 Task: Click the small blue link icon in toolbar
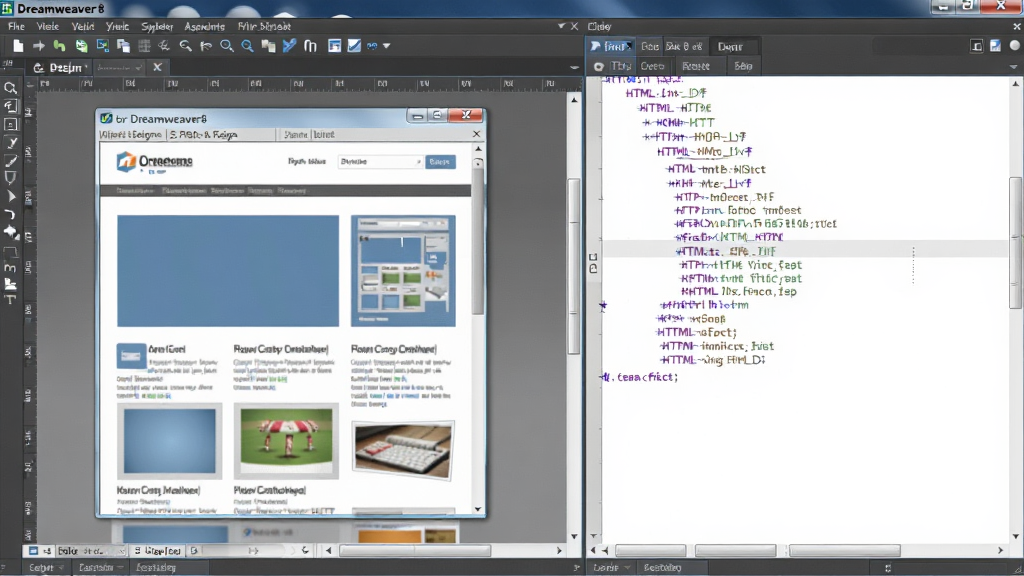372,46
